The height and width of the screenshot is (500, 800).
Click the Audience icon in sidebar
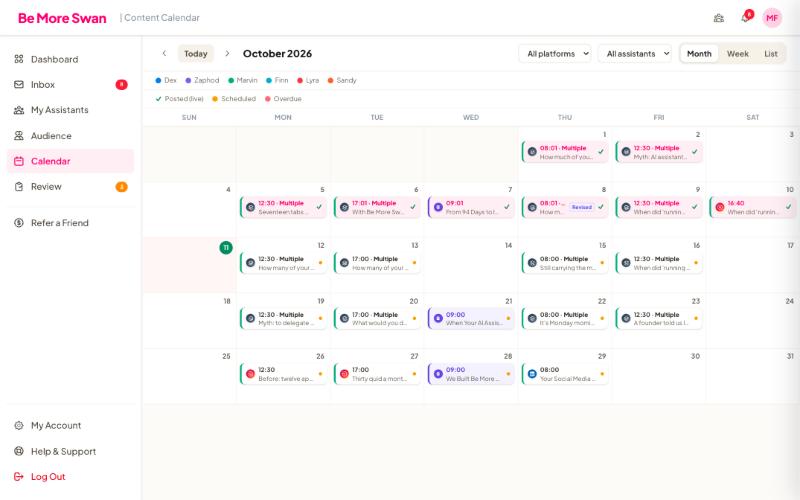tap(19, 136)
